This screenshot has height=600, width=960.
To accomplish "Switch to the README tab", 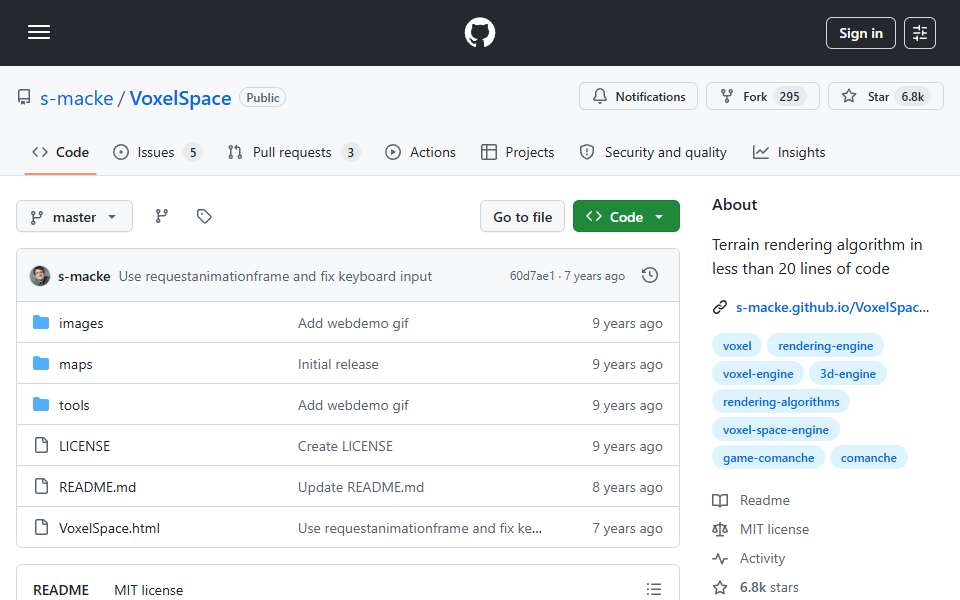I will pyautogui.click(x=61, y=590).
